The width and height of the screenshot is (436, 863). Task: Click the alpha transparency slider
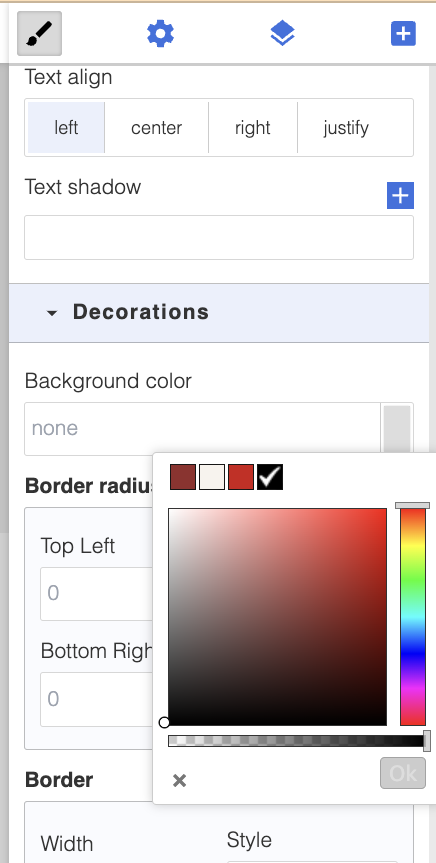tap(296, 741)
